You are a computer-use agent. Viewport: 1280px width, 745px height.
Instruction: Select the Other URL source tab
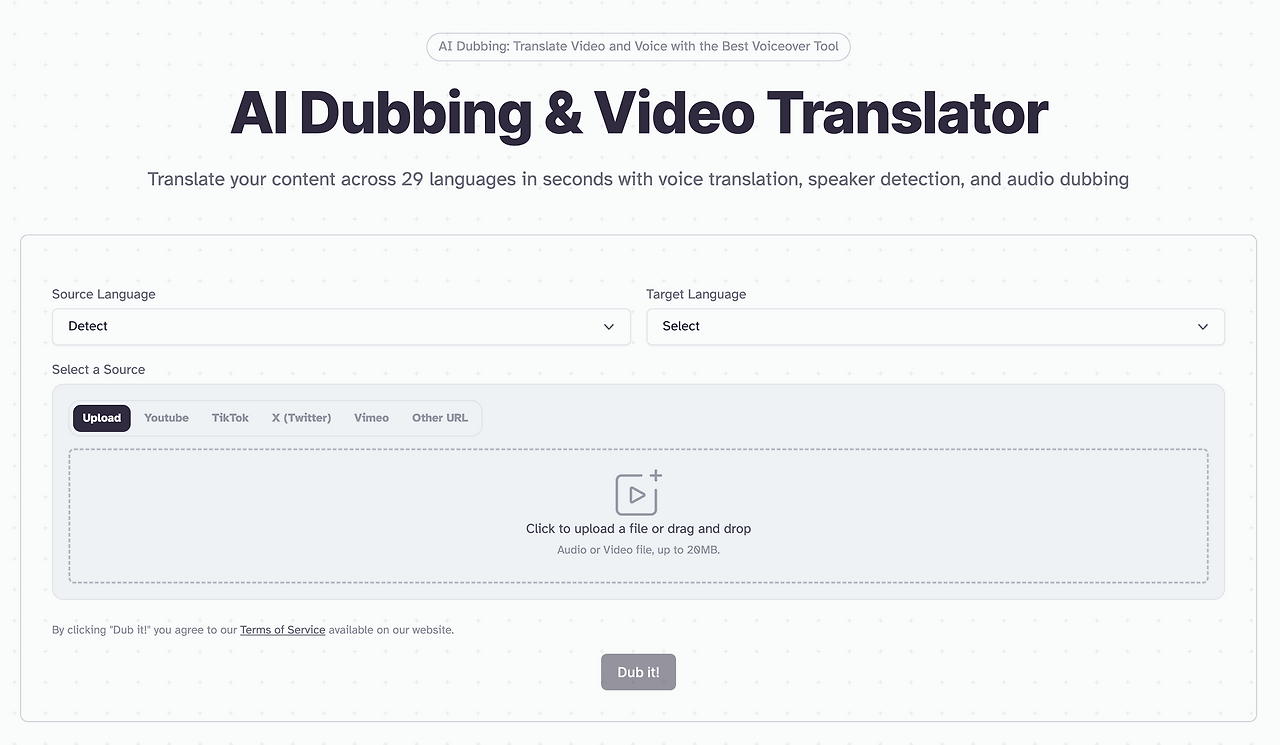pyautogui.click(x=440, y=418)
